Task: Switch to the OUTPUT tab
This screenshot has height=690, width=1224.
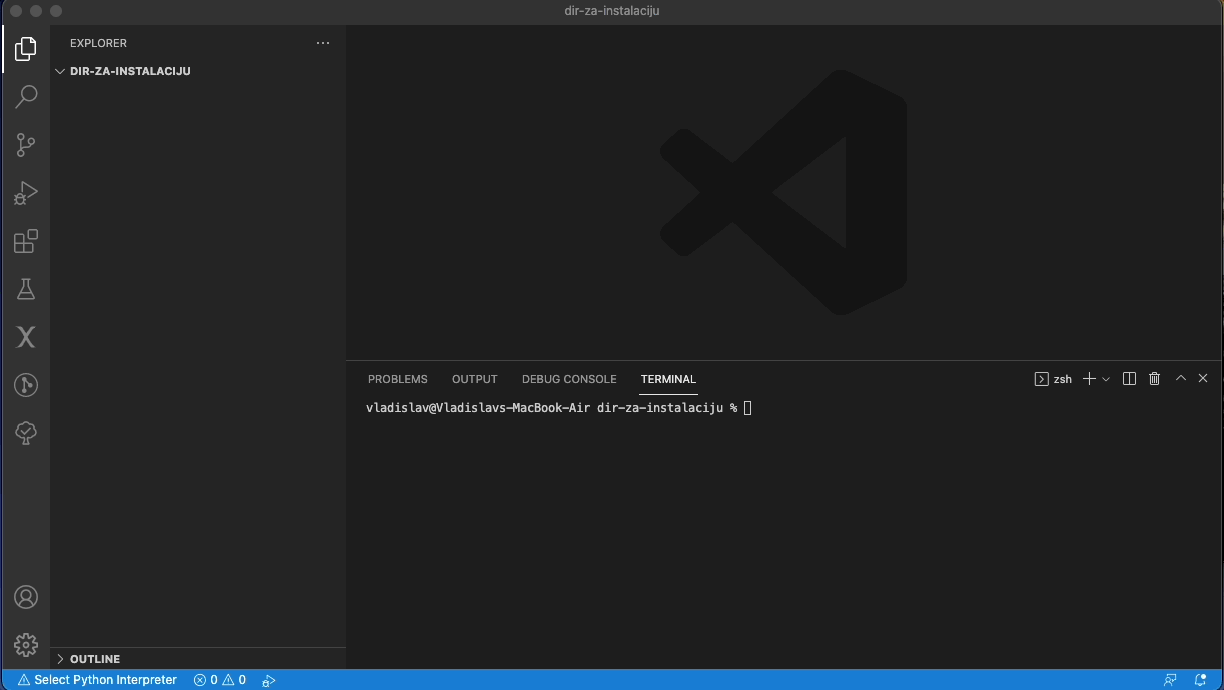Action: pyautogui.click(x=474, y=379)
